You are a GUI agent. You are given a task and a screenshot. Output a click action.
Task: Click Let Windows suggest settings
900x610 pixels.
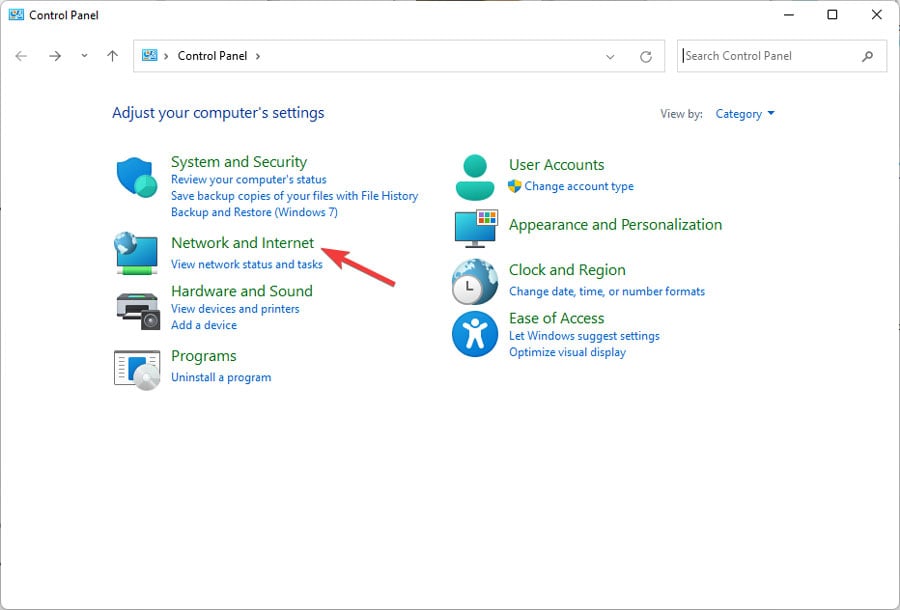[584, 336]
